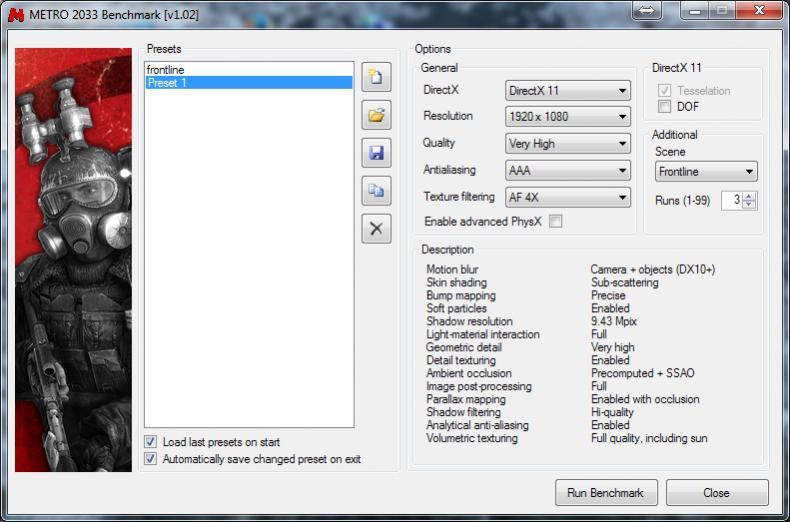The image size is (790, 522).
Task: Click the delete preset X icon
Action: [x=376, y=229]
